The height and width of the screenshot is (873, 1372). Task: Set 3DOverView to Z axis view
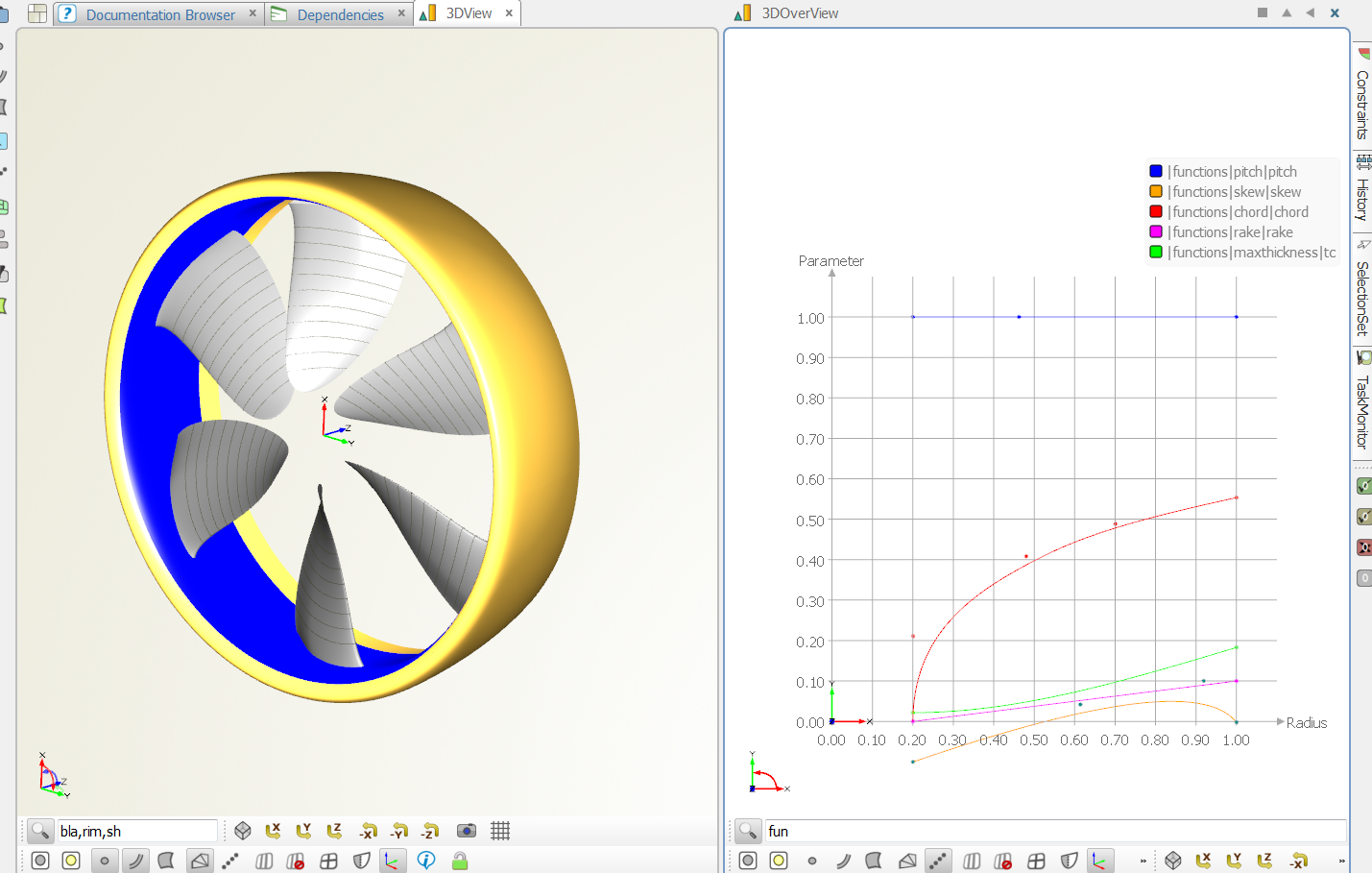(1265, 861)
